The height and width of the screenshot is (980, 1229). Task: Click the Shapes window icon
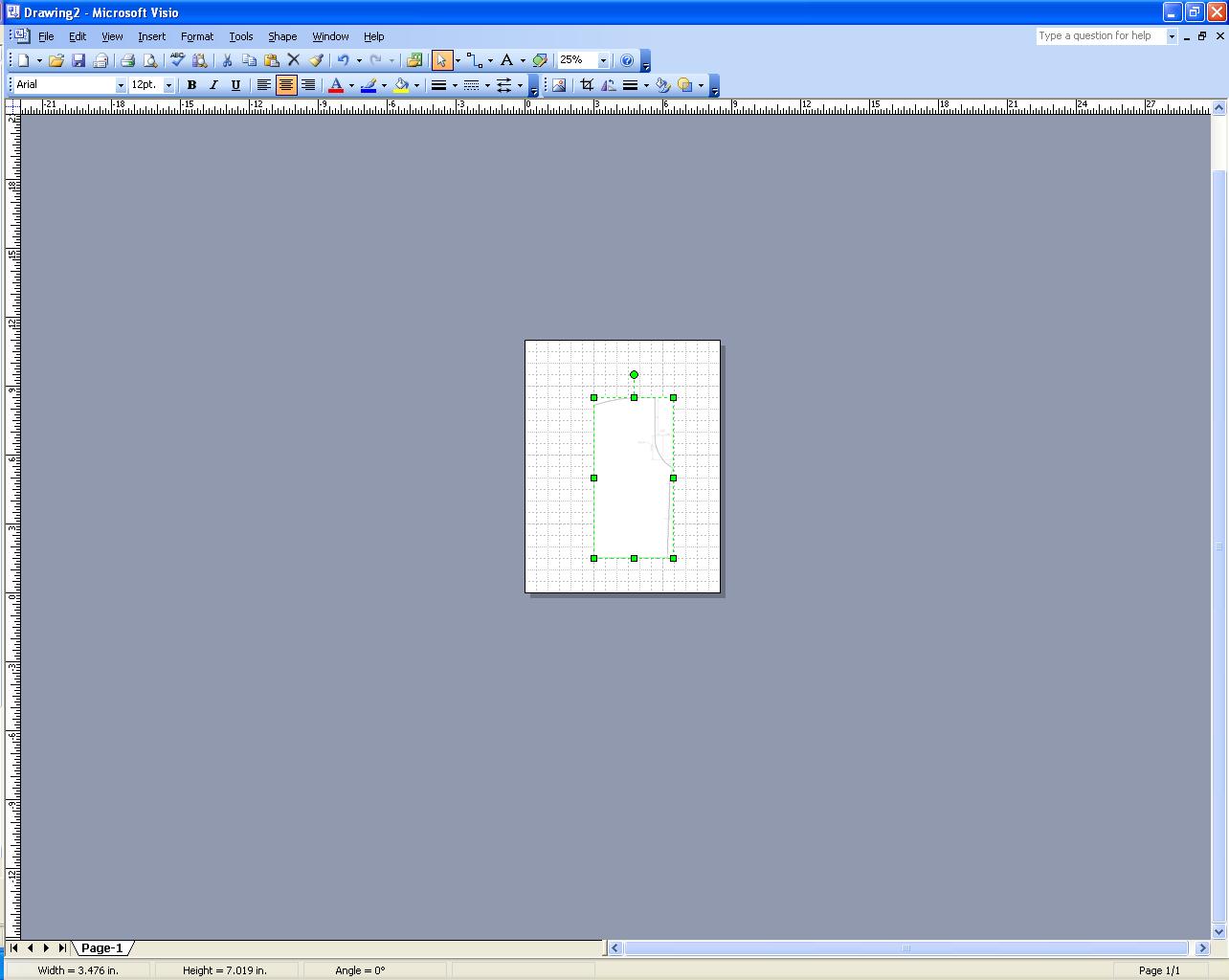pos(414,60)
